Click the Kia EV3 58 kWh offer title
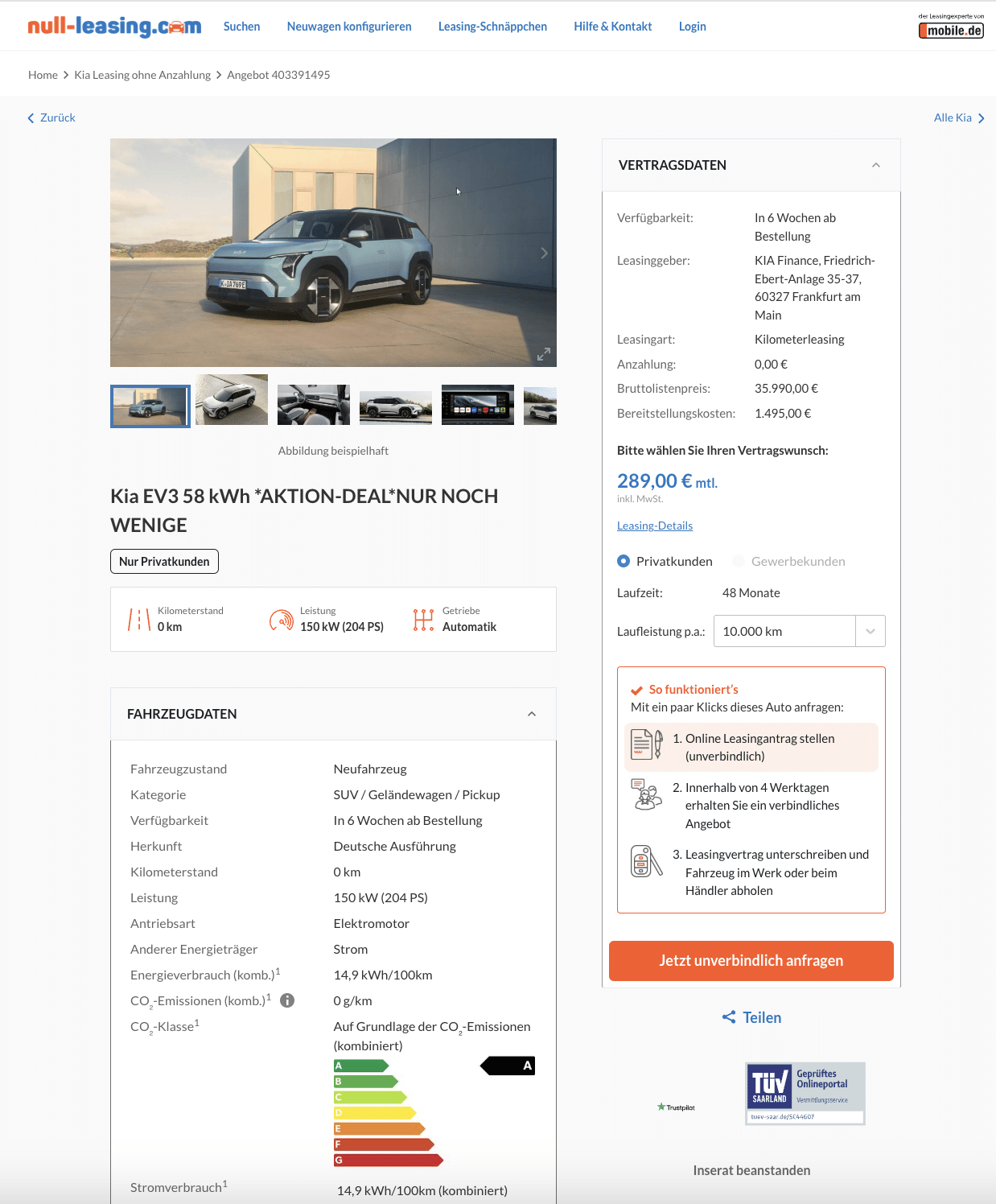Viewport: 996px width, 1204px height. 304,510
